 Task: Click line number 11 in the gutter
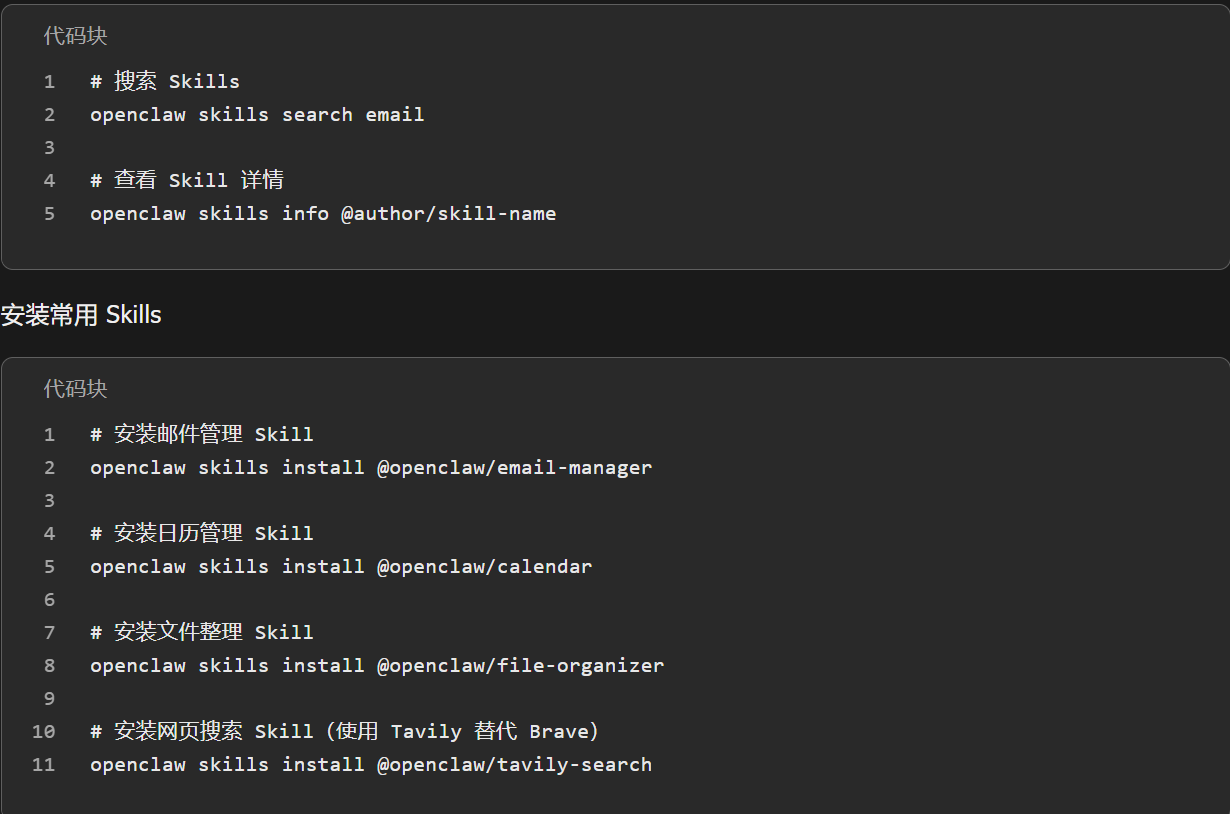(x=43, y=765)
